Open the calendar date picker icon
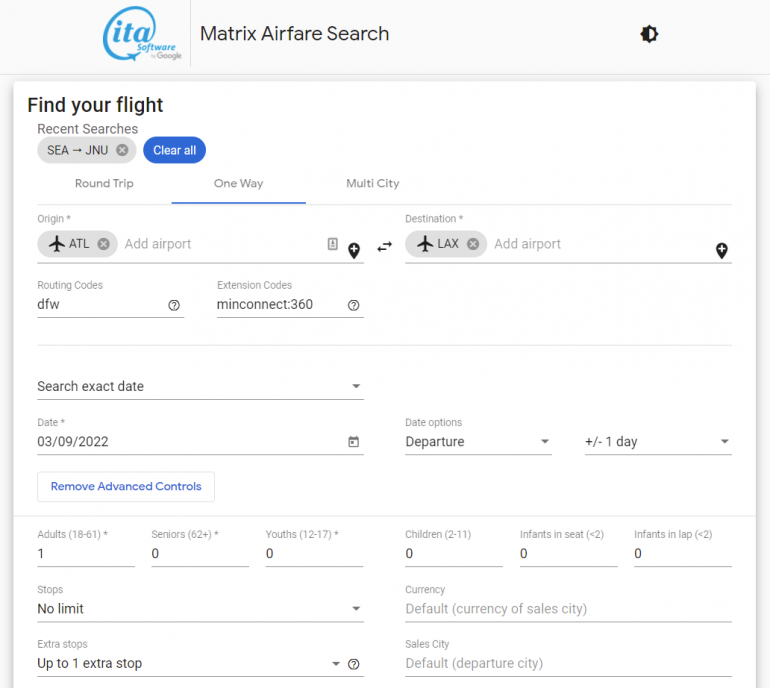This screenshot has width=770, height=688. coord(353,442)
